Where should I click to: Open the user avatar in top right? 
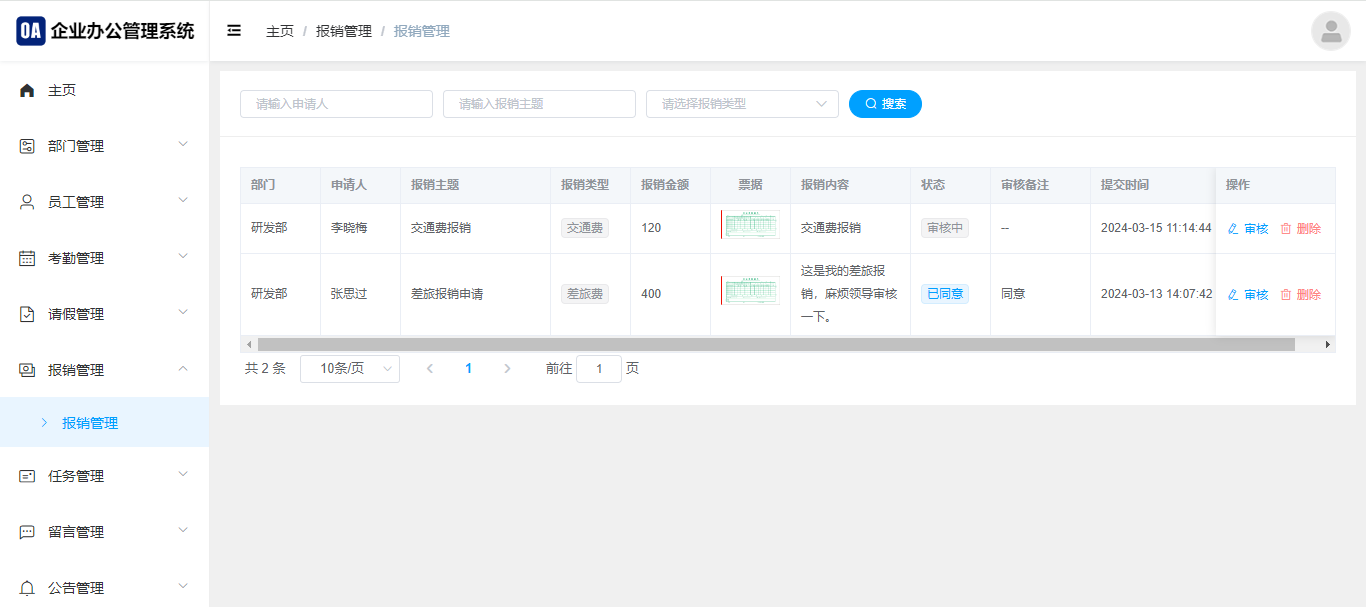click(1330, 31)
